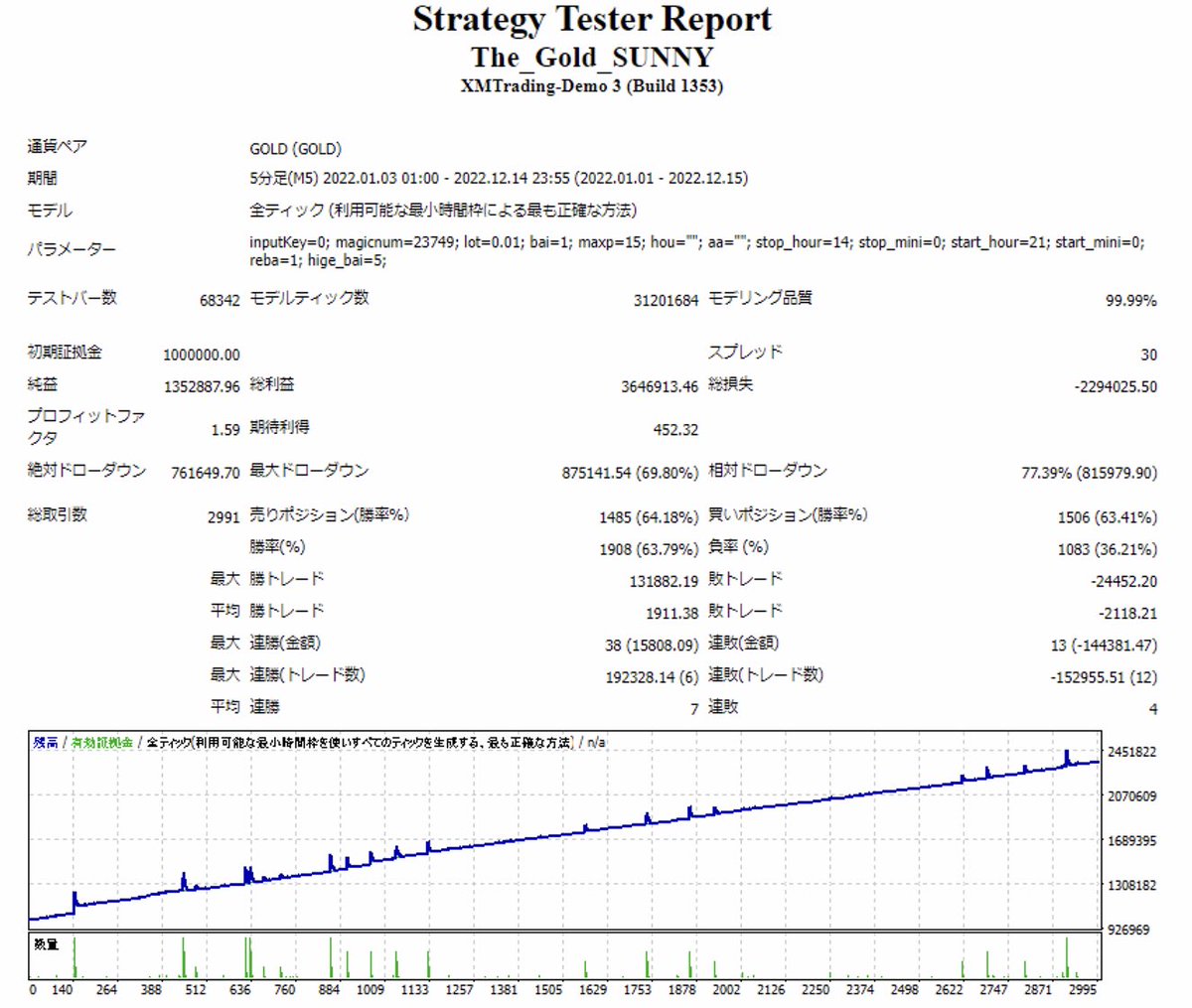The image size is (1192, 1008).
Task: Select average profit trade 1911.38
Action: pyautogui.click(x=672, y=614)
